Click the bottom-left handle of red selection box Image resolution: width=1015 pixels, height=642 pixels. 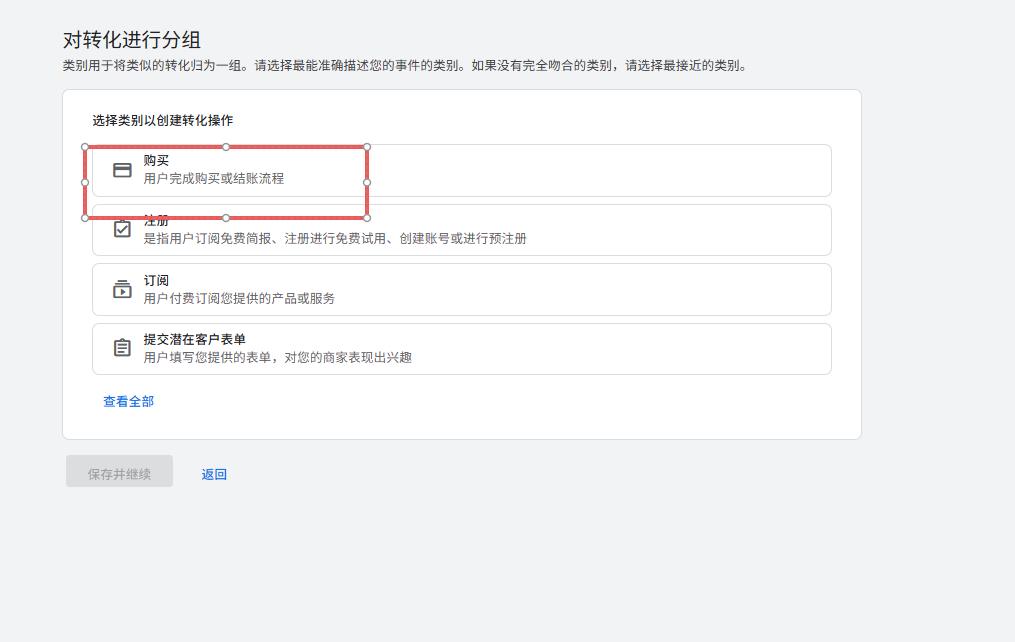pos(85,217)
